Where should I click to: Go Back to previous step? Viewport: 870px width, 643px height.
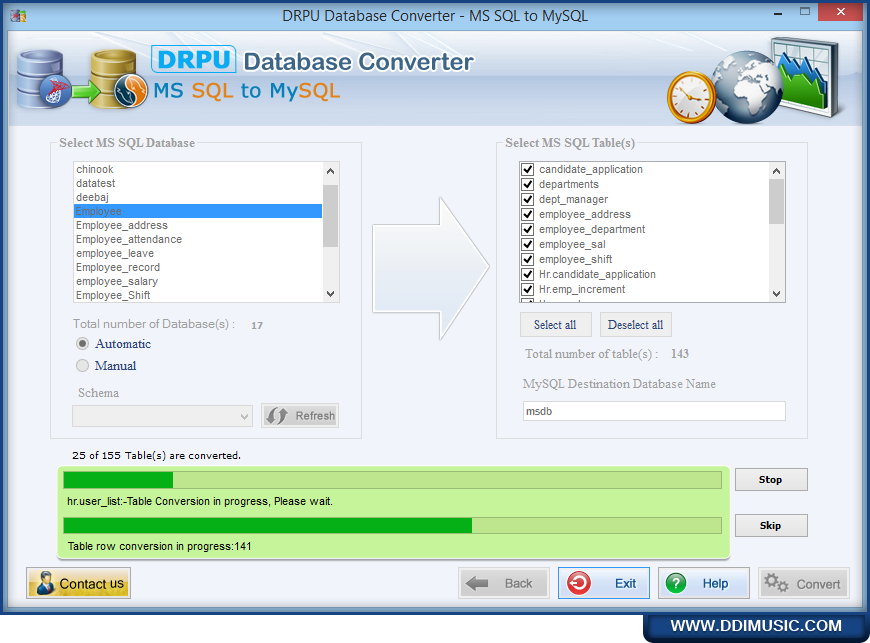tap(503, 583)
